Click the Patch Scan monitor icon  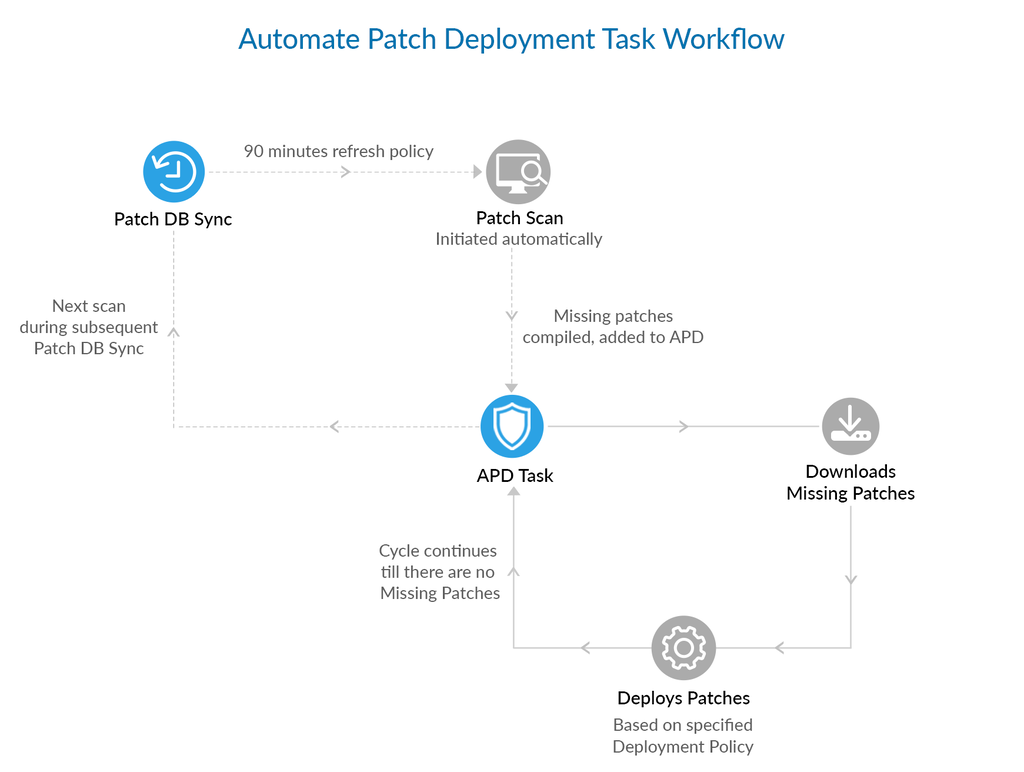click(518, 171)
